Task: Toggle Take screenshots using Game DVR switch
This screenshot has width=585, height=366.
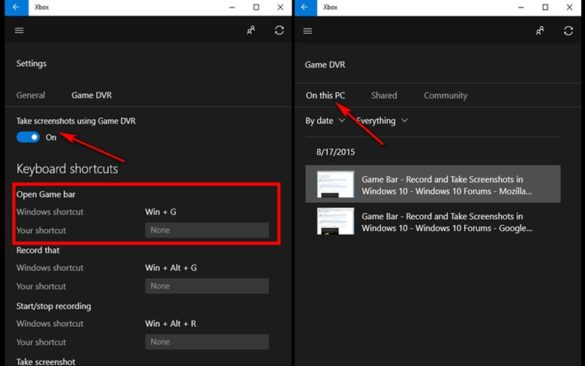Action: (28, 137)
